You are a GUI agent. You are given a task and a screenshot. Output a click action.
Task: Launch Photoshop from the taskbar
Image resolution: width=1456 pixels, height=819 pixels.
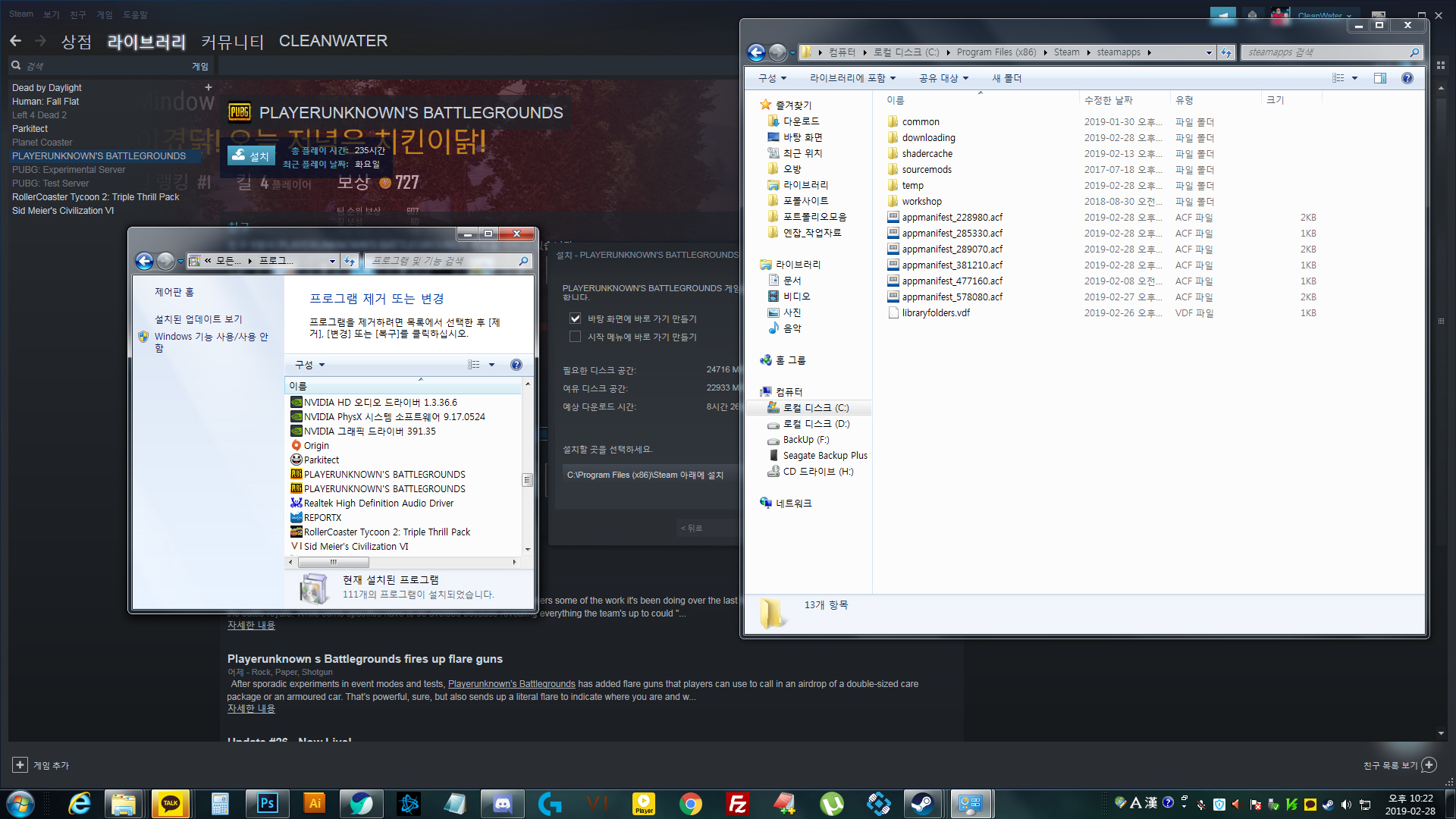point(267,804)
